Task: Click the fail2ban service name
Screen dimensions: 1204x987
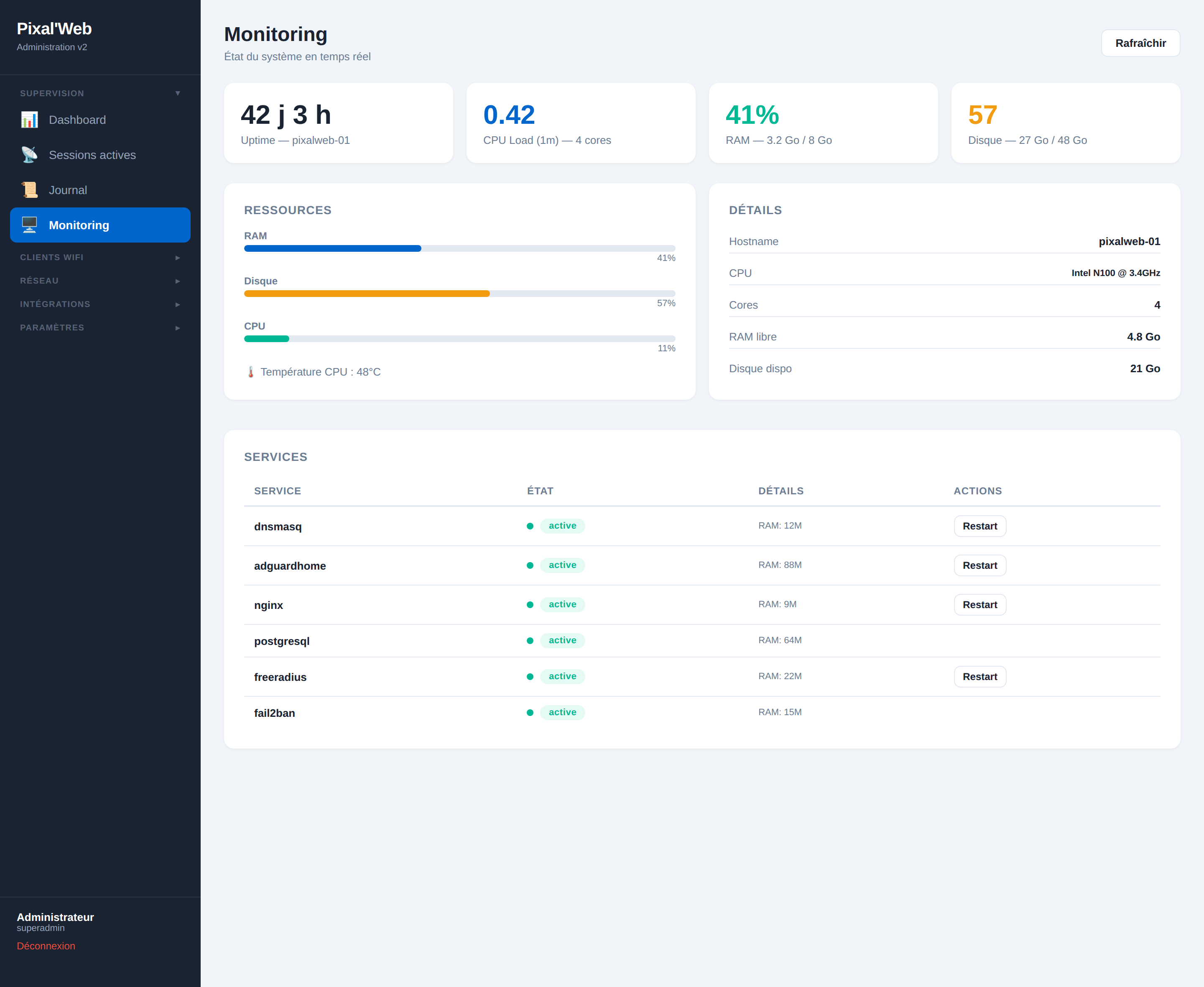Action: tap(274, 713)
